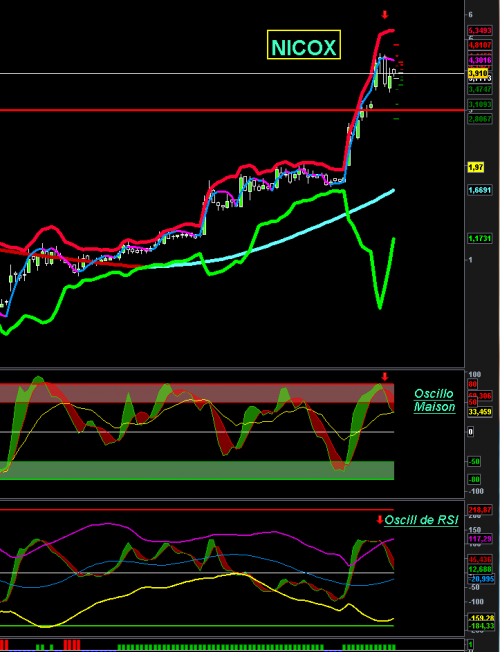Select the green 2,8067 price tag
Screen dimensions: 500x652
click(x=480, y=119)
